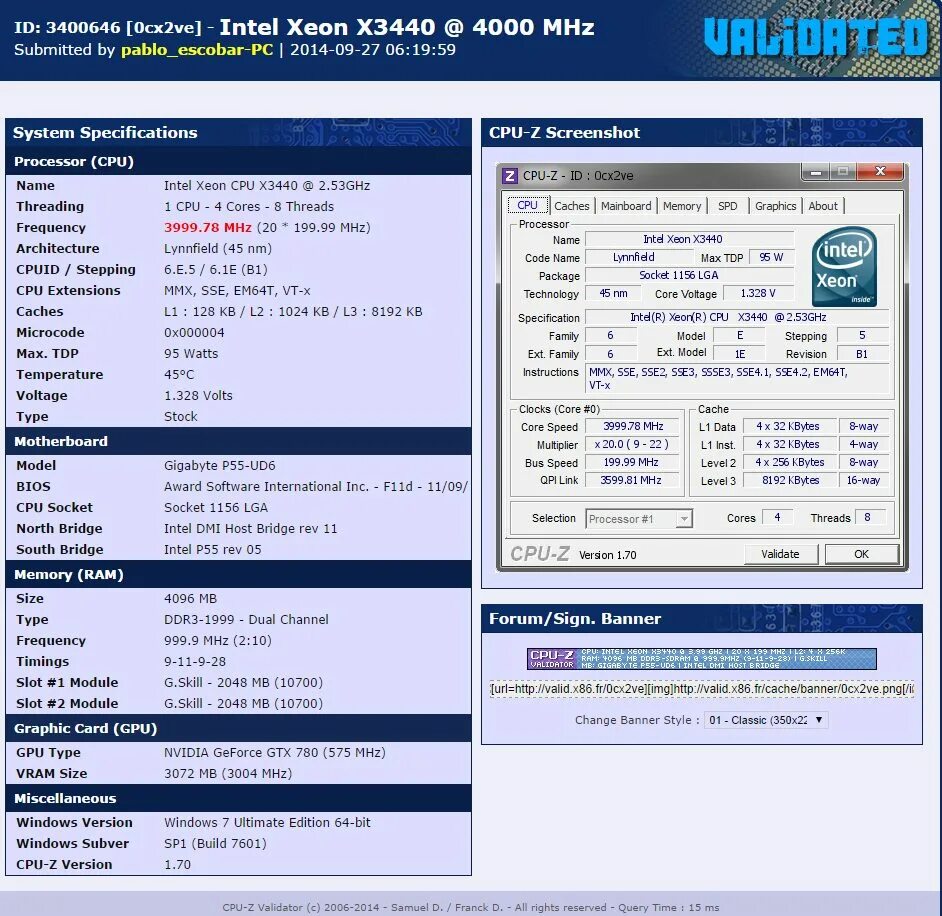Click the VRAM value 3072 MB (3004 MHz)

click(228, 774)
